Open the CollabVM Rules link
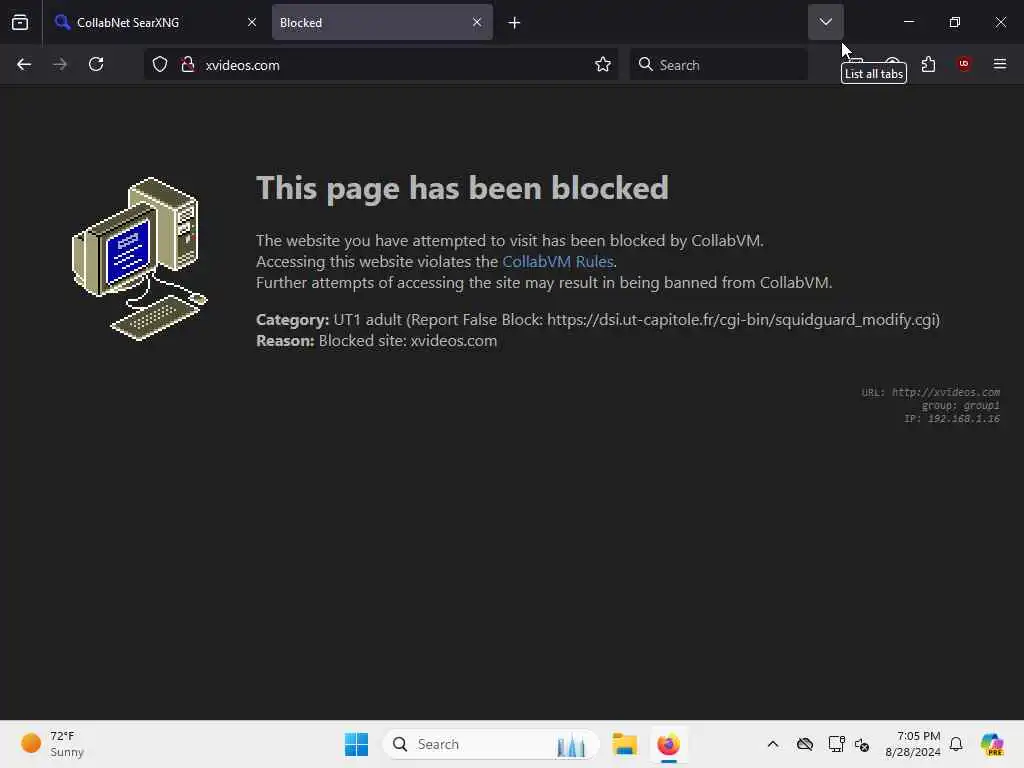 tap(558, 262)
